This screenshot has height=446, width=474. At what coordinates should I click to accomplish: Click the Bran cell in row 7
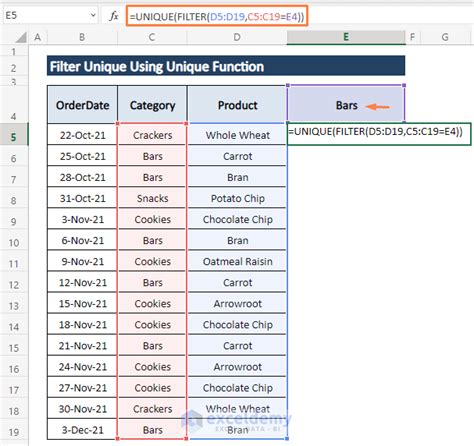(x=237, y=177)
